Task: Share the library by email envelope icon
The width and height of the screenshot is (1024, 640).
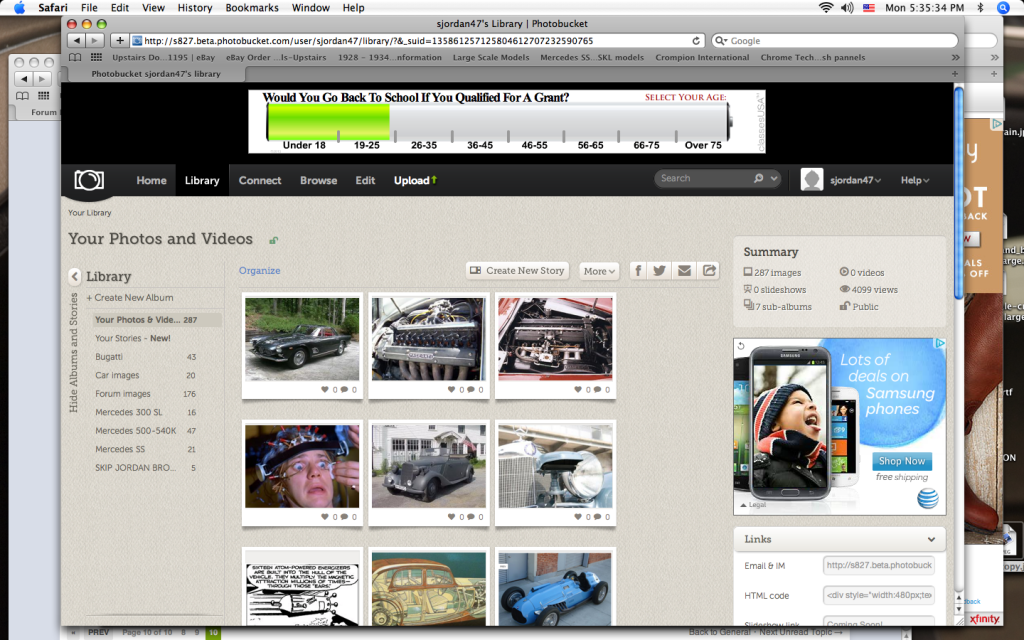Action: tap(684, 270)
